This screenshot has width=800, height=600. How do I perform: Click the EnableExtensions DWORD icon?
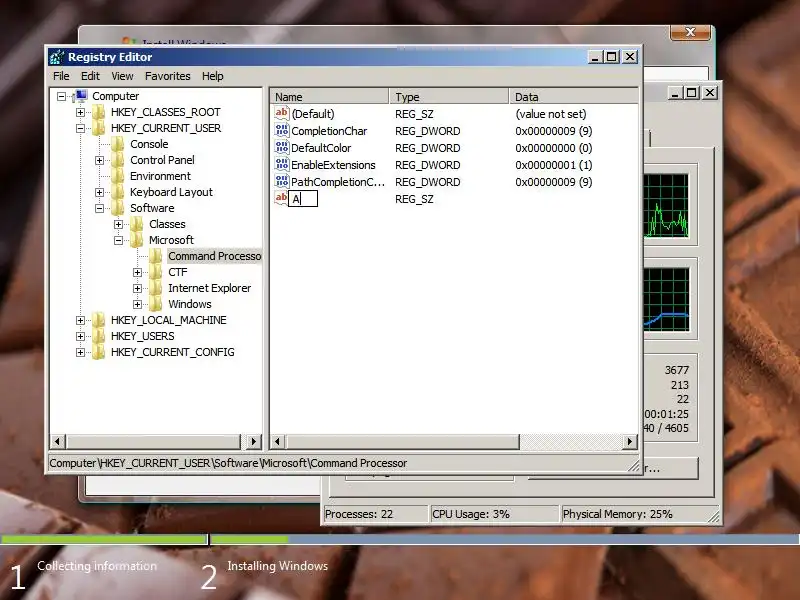coord(282,164)
